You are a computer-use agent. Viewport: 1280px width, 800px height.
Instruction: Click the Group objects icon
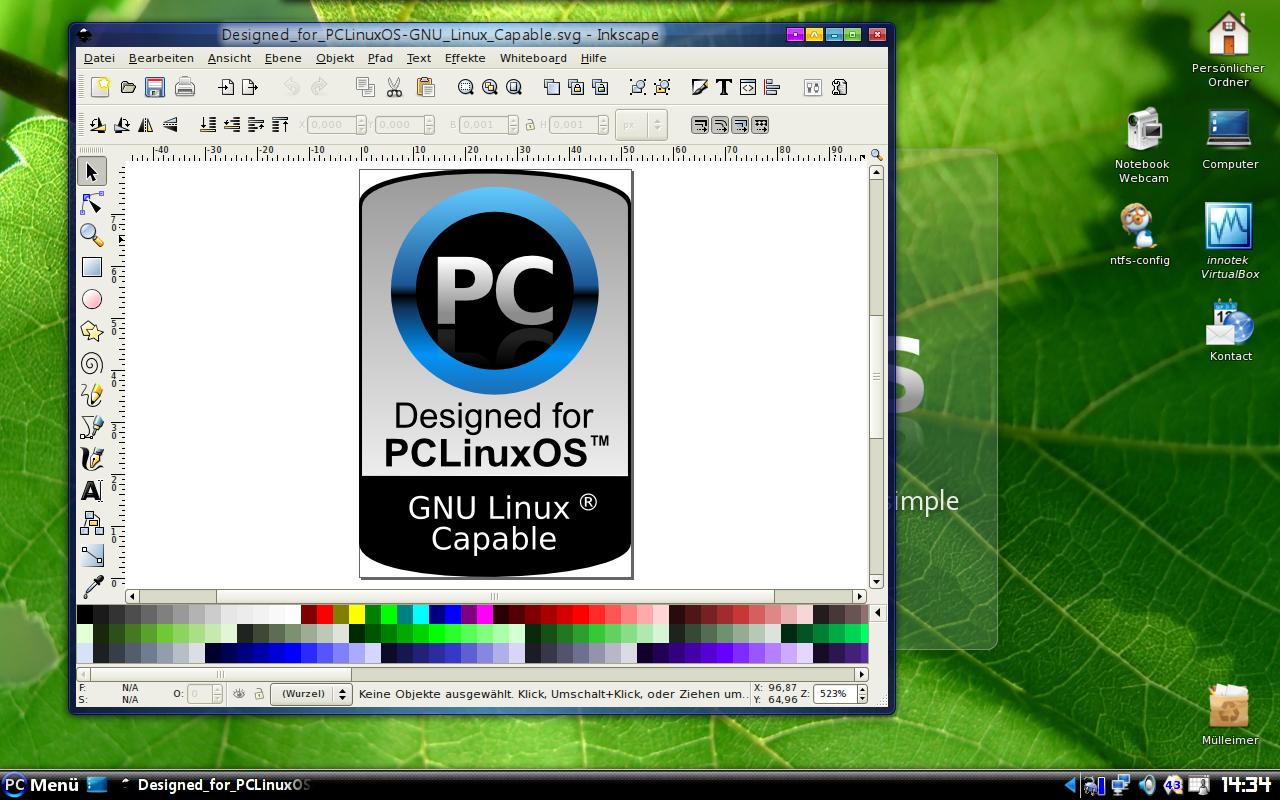pyautogui.click(x=637, y=87)
